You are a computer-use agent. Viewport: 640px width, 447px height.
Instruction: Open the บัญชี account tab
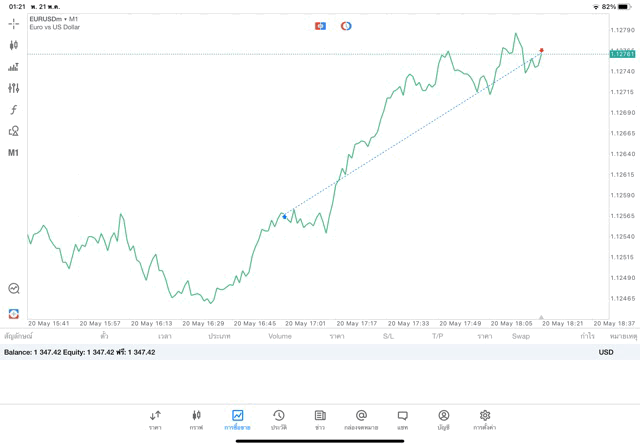tap(443, 420)
